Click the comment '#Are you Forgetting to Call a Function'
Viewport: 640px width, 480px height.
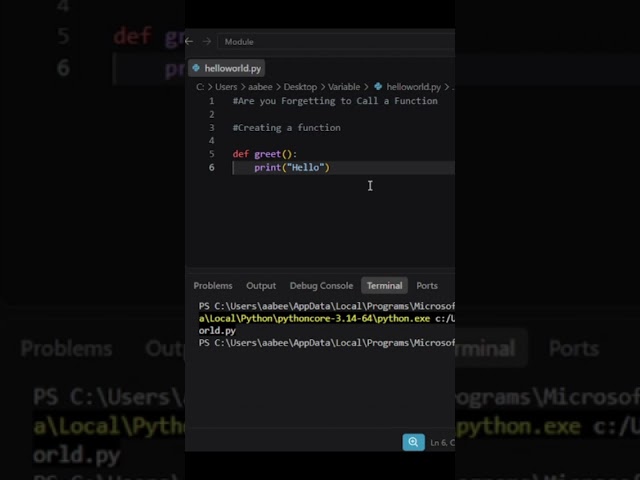coord(335,101)
